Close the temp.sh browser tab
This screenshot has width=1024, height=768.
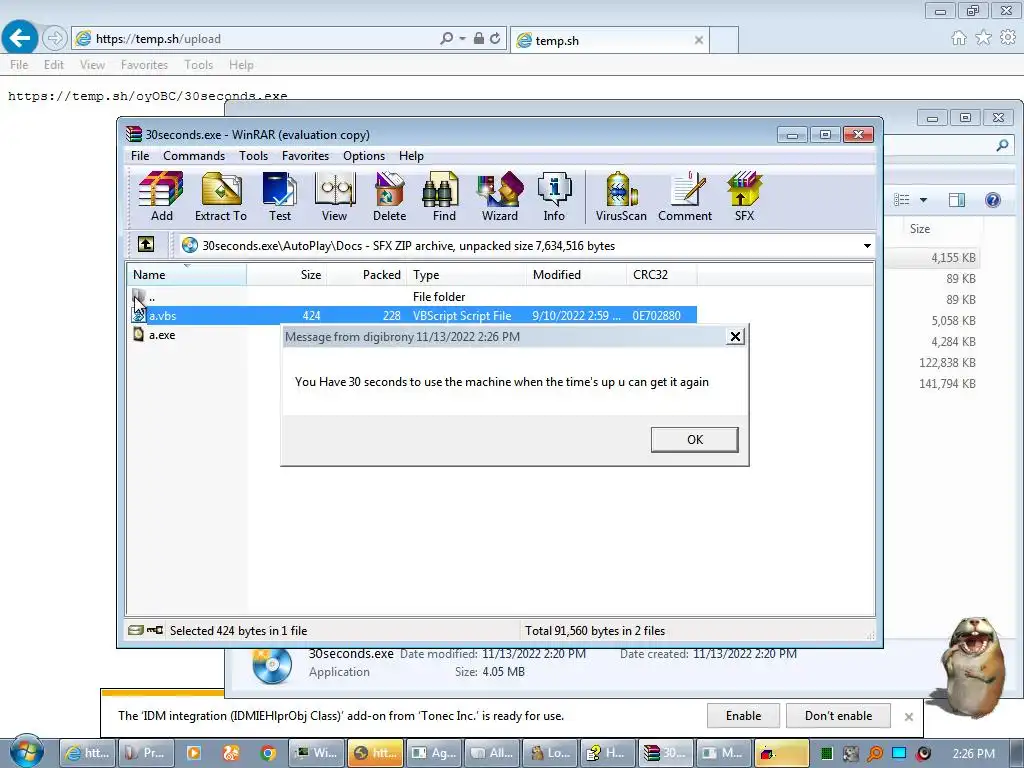[x=699, y=40]
